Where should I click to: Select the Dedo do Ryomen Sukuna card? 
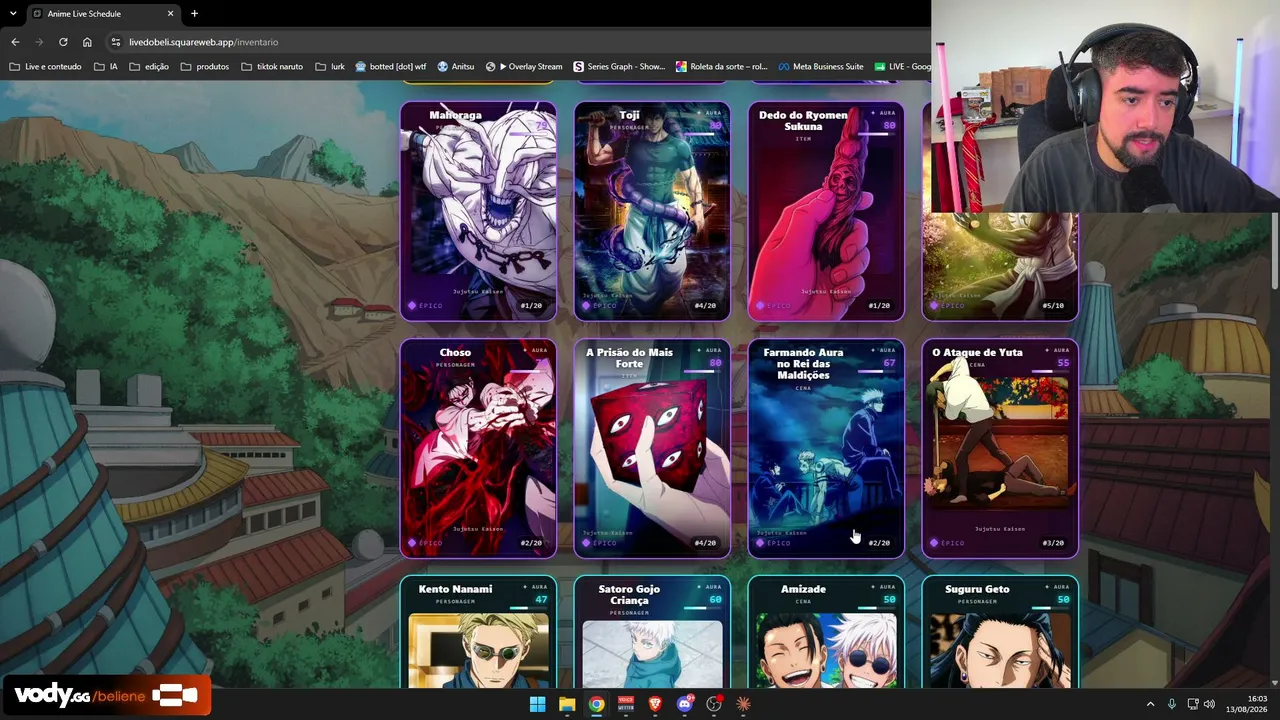pos(826,211)
